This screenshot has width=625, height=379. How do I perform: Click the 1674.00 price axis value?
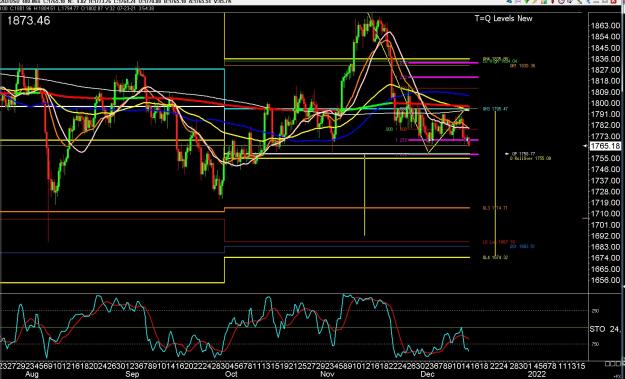click(605, 258)
